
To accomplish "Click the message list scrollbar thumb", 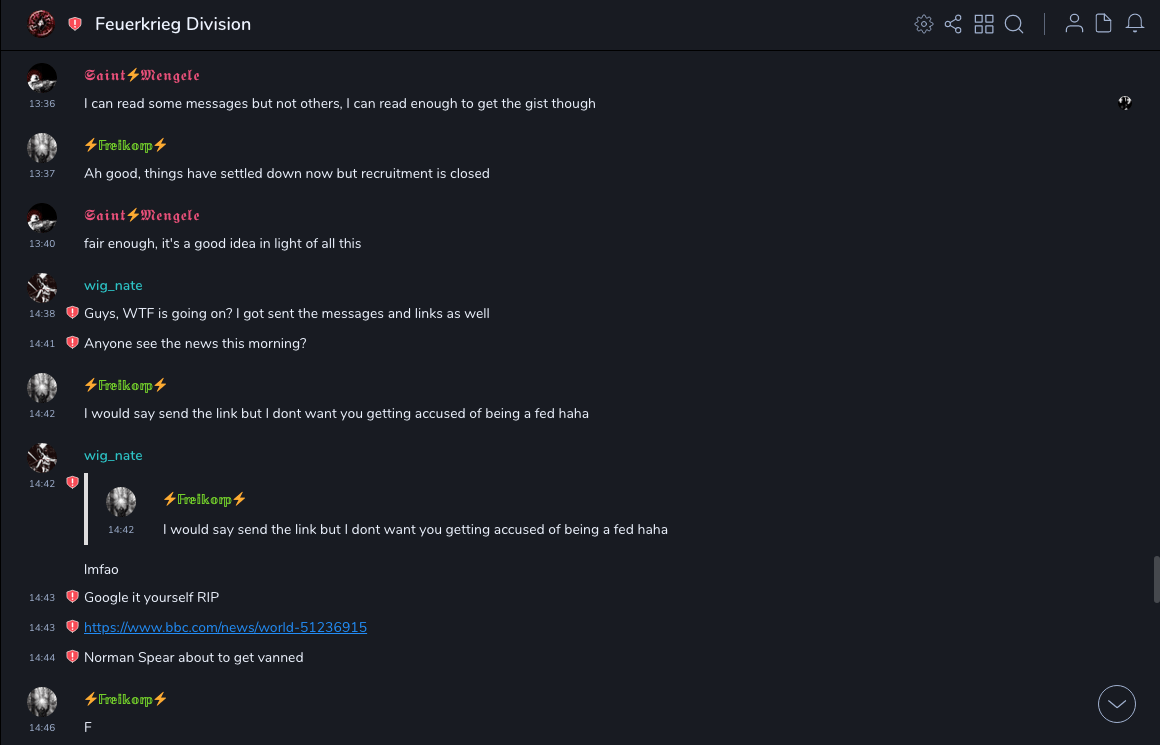I will [1156, 578].
